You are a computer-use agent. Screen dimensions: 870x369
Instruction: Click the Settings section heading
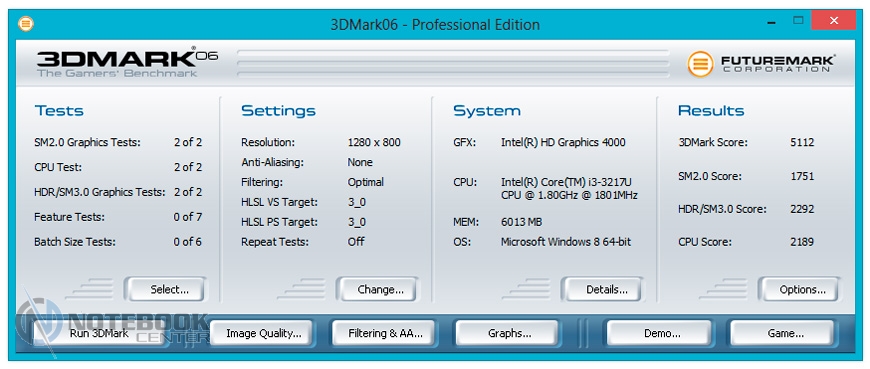(279, 110)
